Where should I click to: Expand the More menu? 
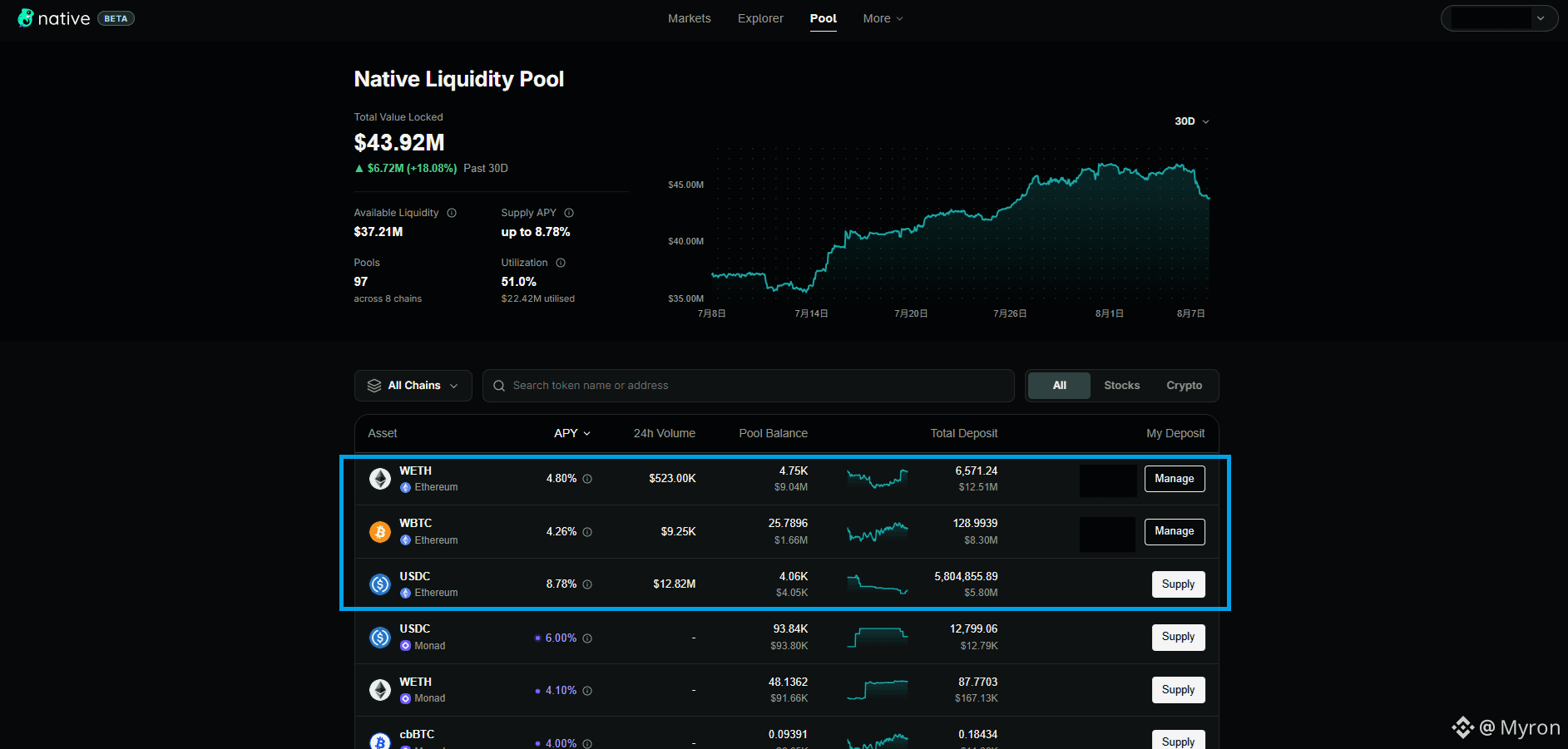883,18
